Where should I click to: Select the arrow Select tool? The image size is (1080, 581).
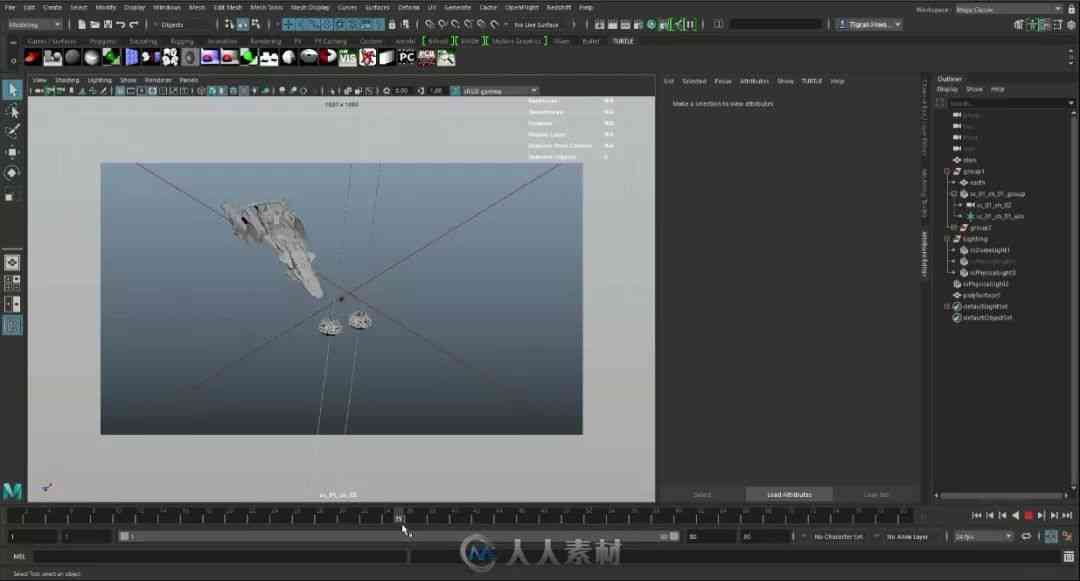click(12, 89)
